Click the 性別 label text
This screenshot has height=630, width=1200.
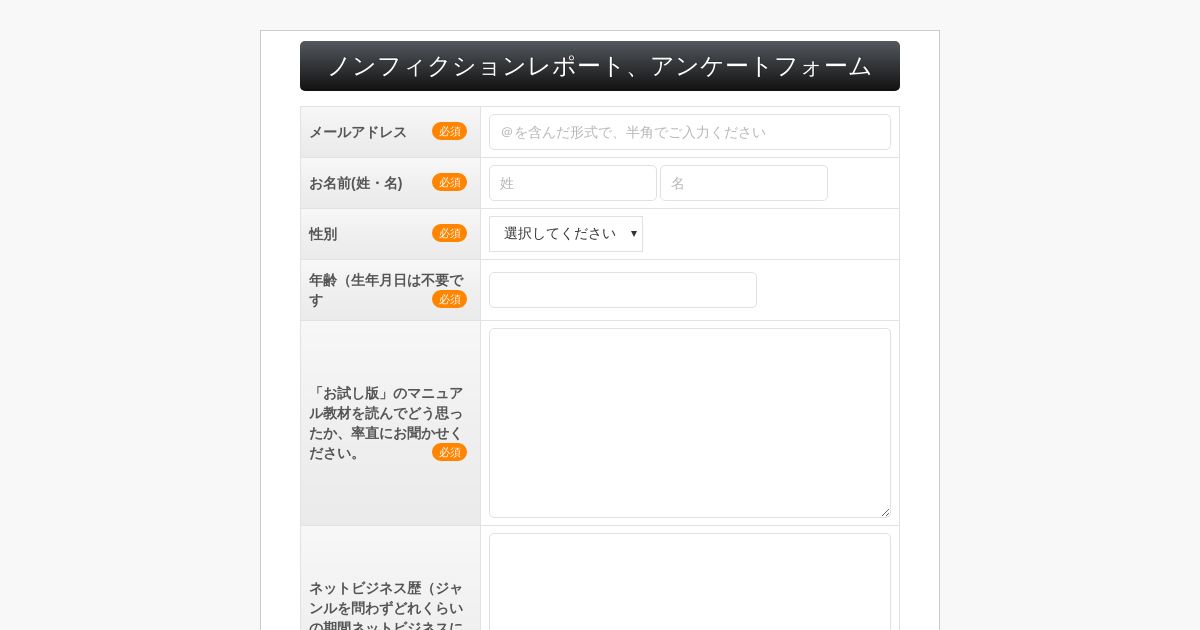pyautogui.click(x=323, y=234)
